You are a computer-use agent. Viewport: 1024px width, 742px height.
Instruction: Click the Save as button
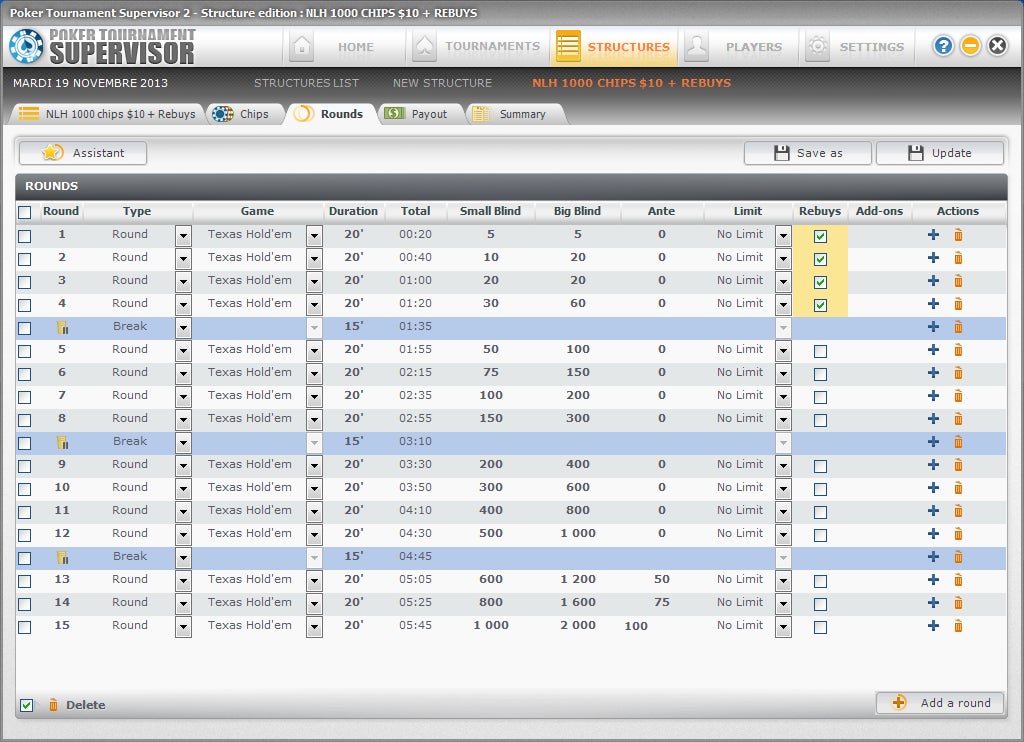tap(807, 153)
